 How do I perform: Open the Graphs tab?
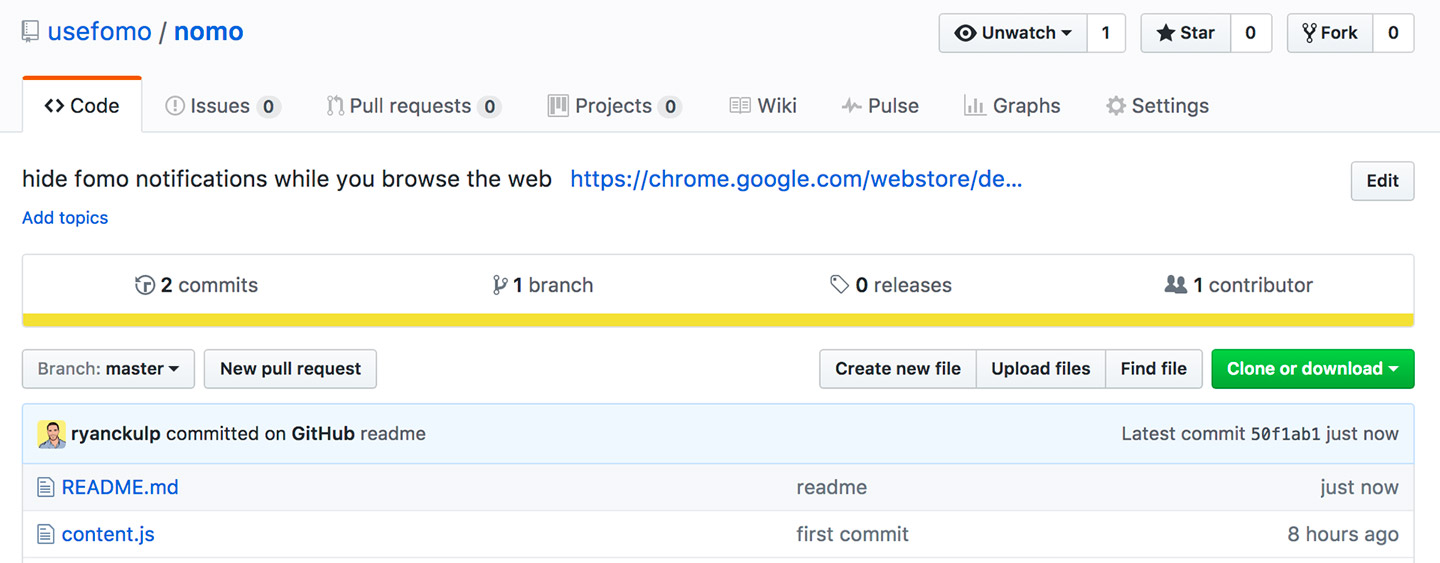pos(1012,106)
